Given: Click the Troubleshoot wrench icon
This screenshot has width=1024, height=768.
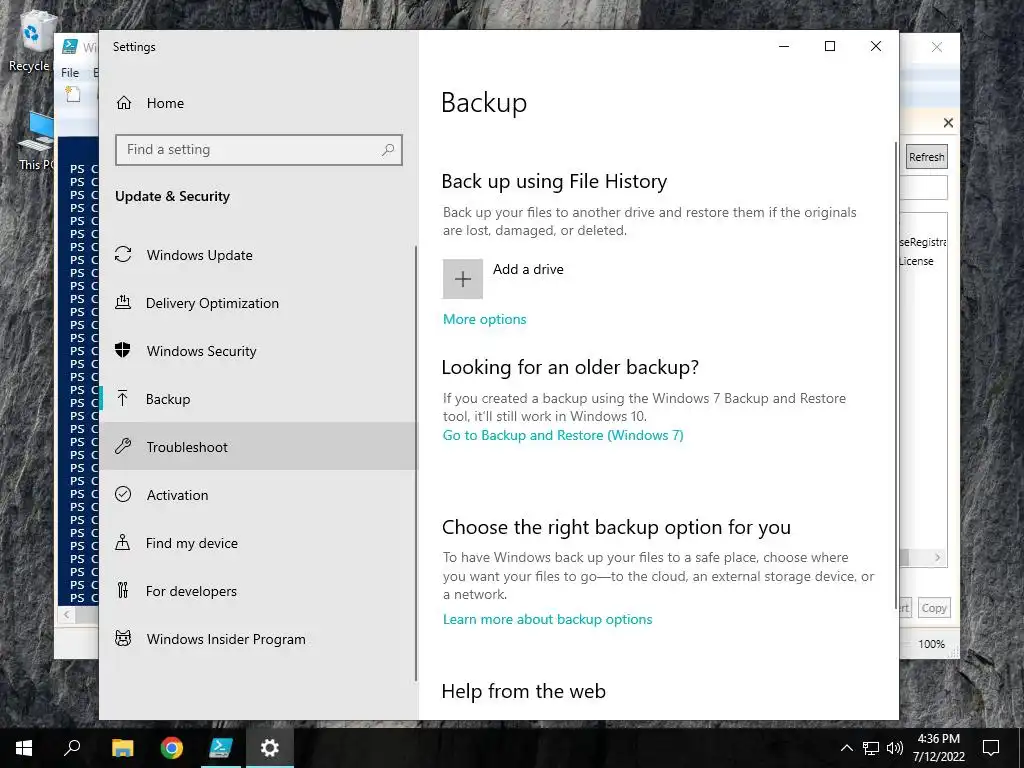Looking at the screenshot, I should pyautogui.click(x=123, y=447).
